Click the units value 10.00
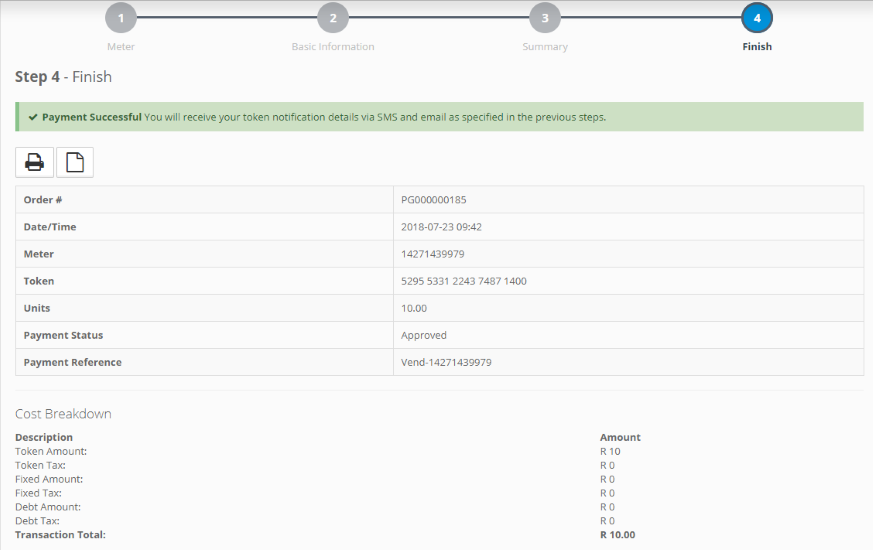Viewport: 873px width, 550px height. (414, 308)
